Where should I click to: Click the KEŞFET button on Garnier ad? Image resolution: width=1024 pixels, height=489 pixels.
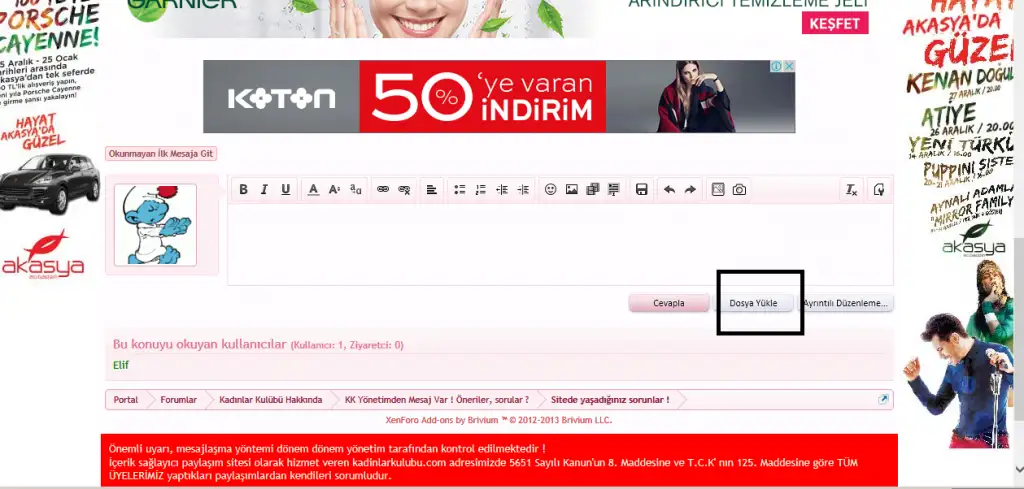click(835, 24)
